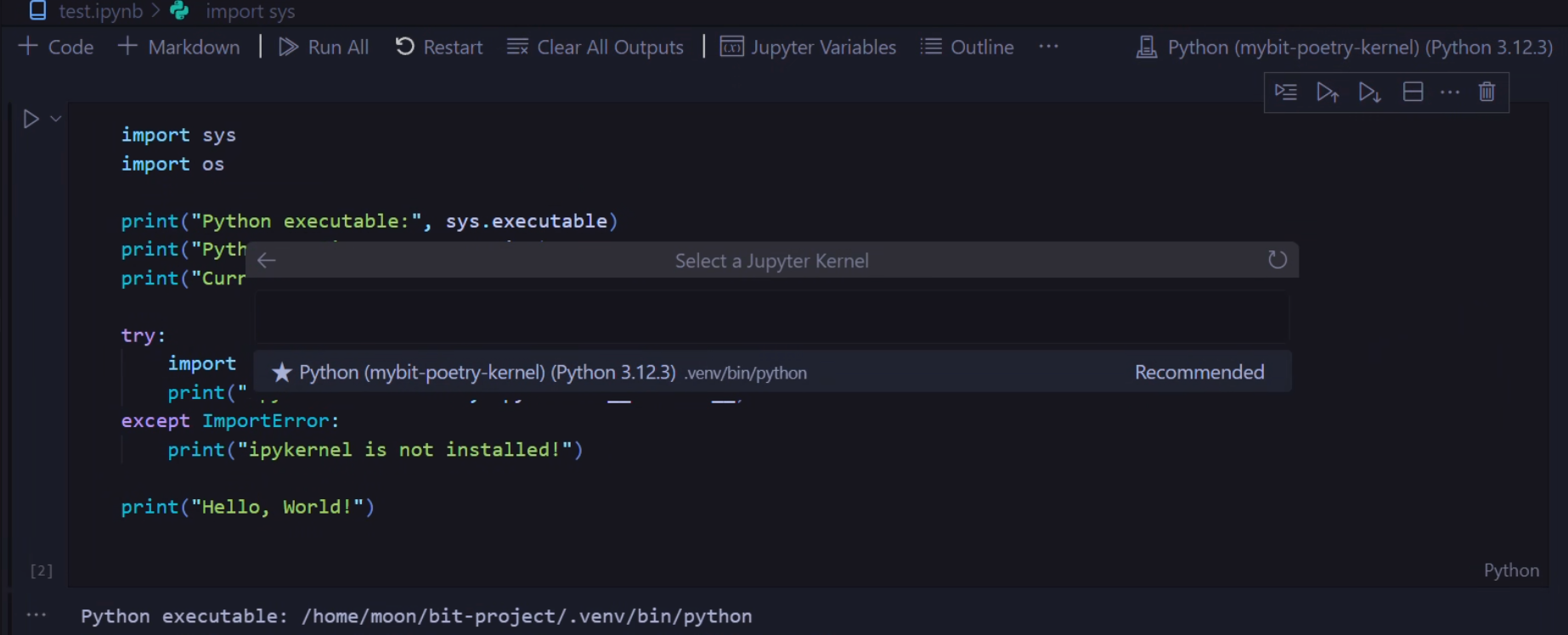Viewport: 1568px width, 635px height.
Task: Go back arrow in kernel picker
Action: coord(267,261)
